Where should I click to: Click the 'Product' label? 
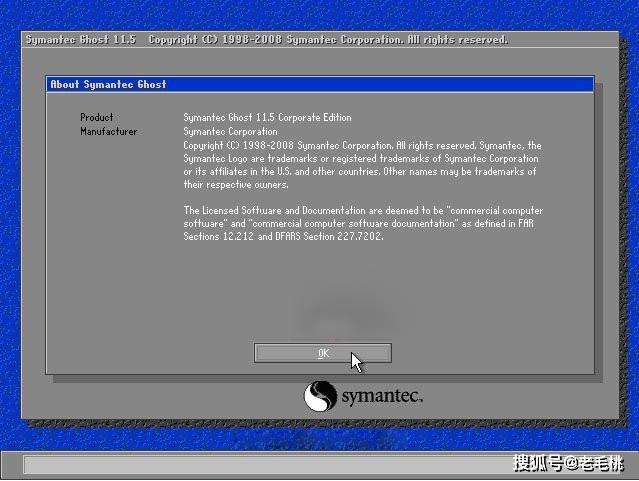(x=97, y=117)
